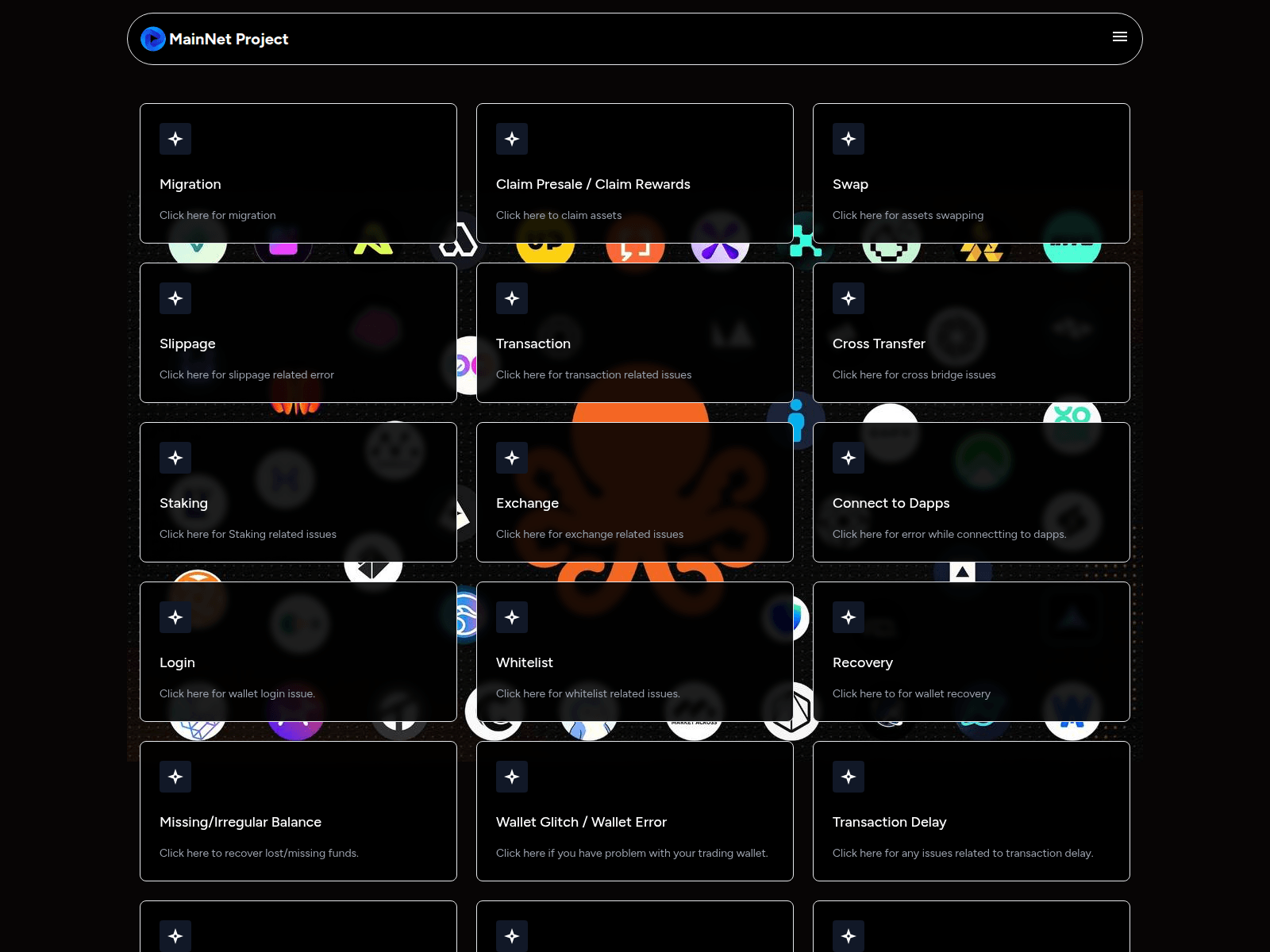The width and height of the screenshot is (1270, 952).
Task: Select the Migration heading
Action: click(x=190, y=184)
